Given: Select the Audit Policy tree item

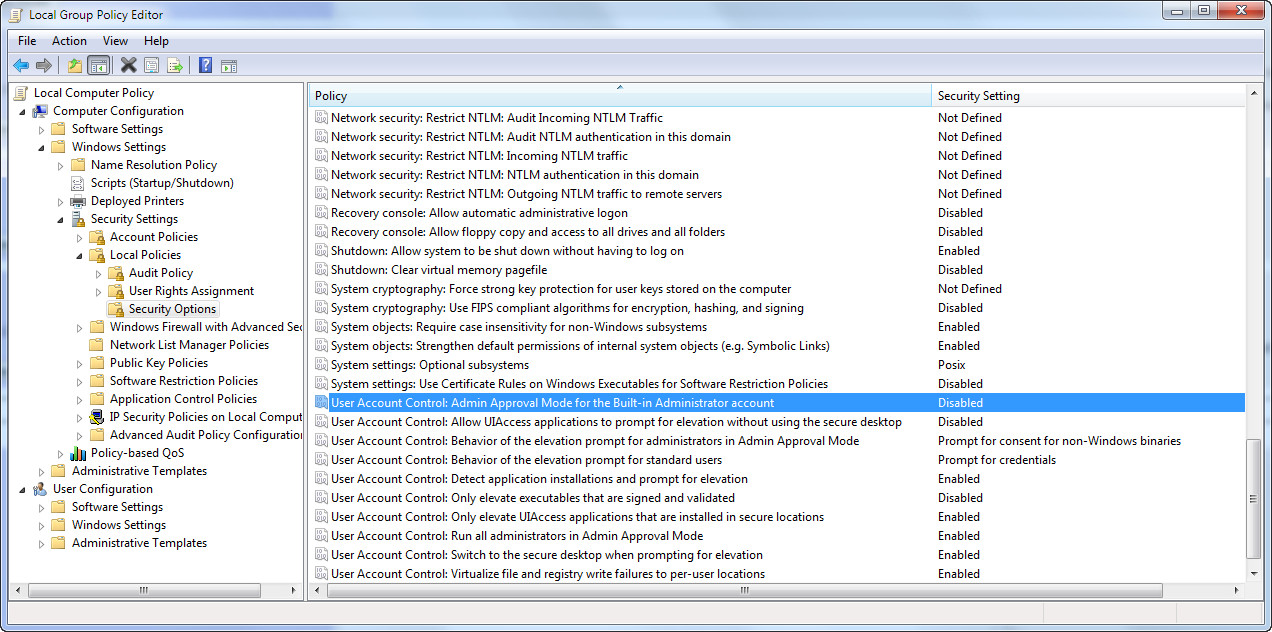Looking at the screenshot, I should coord(160,273).
